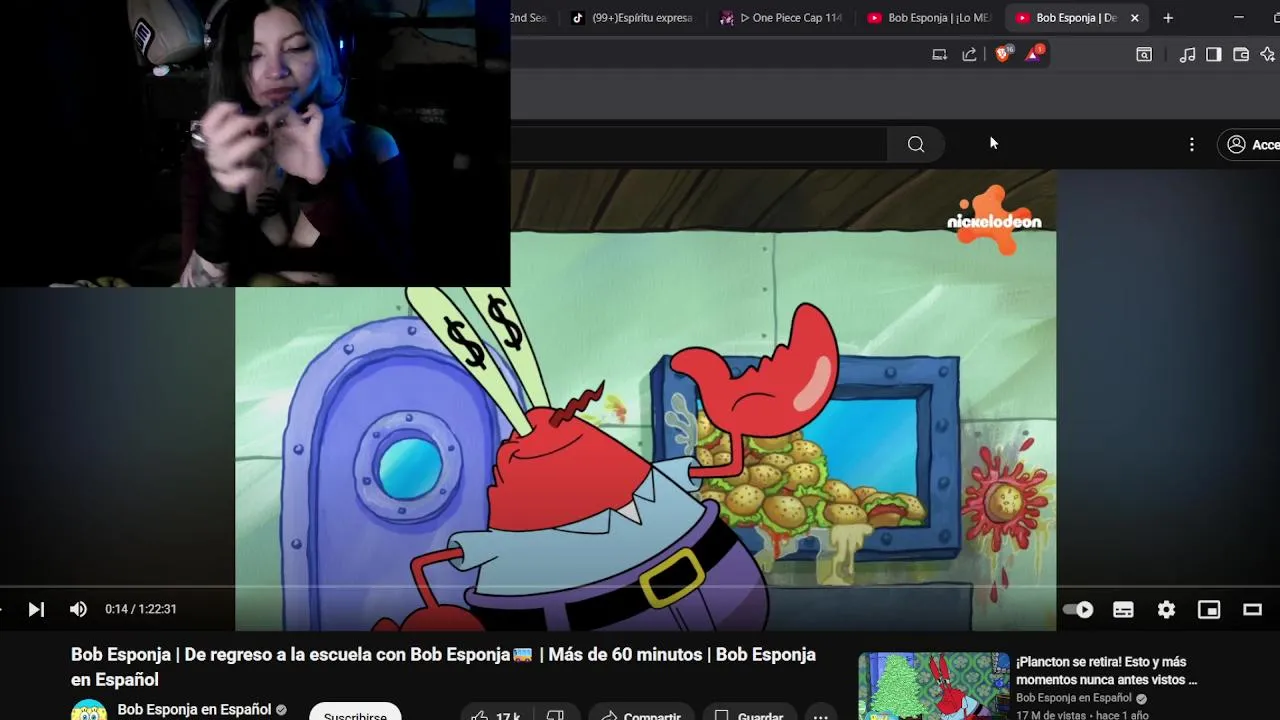1280x720 pixels.
Task: Click the install/cast screen icon in address bar
Action: coord(939,54)
